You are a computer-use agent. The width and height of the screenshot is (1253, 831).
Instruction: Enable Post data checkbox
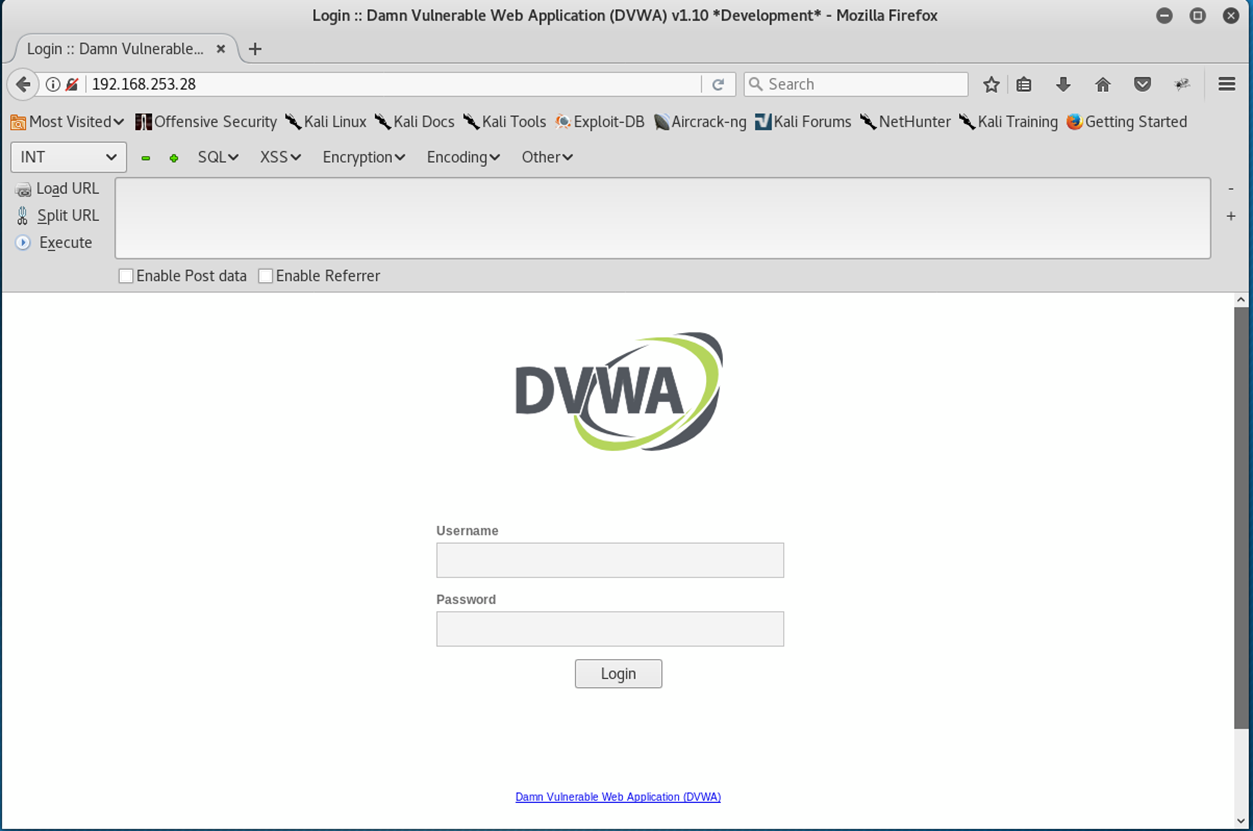[x=126, y=276]
